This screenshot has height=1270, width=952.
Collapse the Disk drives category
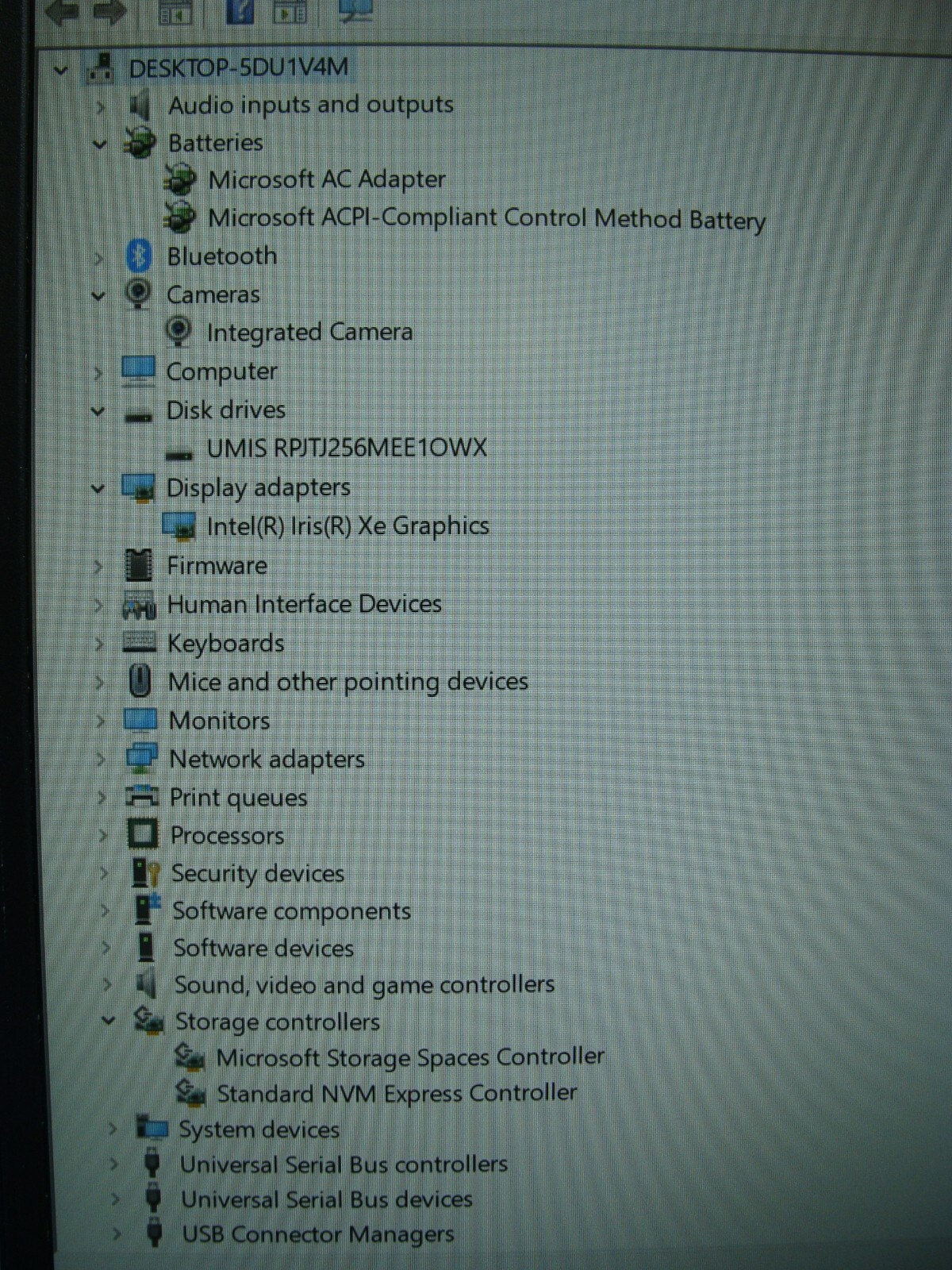(x=97, y=411)
